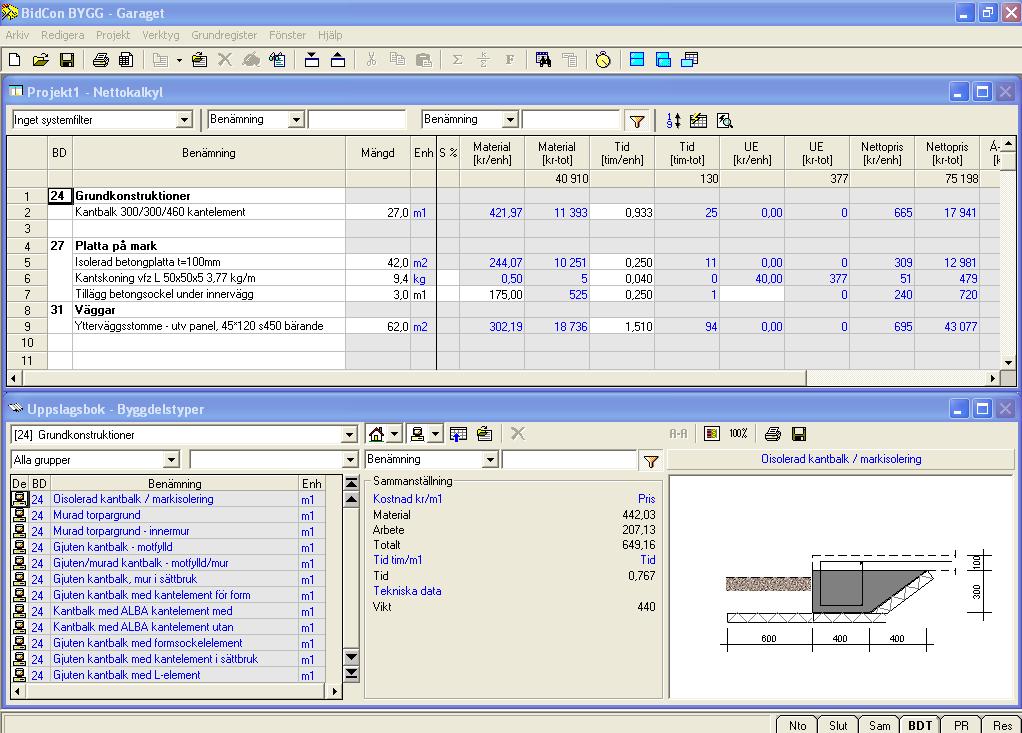The height and width of the screenshot is (733, 1022).
Task: Click the Mängd column header
Action: [x=378, y=153]
